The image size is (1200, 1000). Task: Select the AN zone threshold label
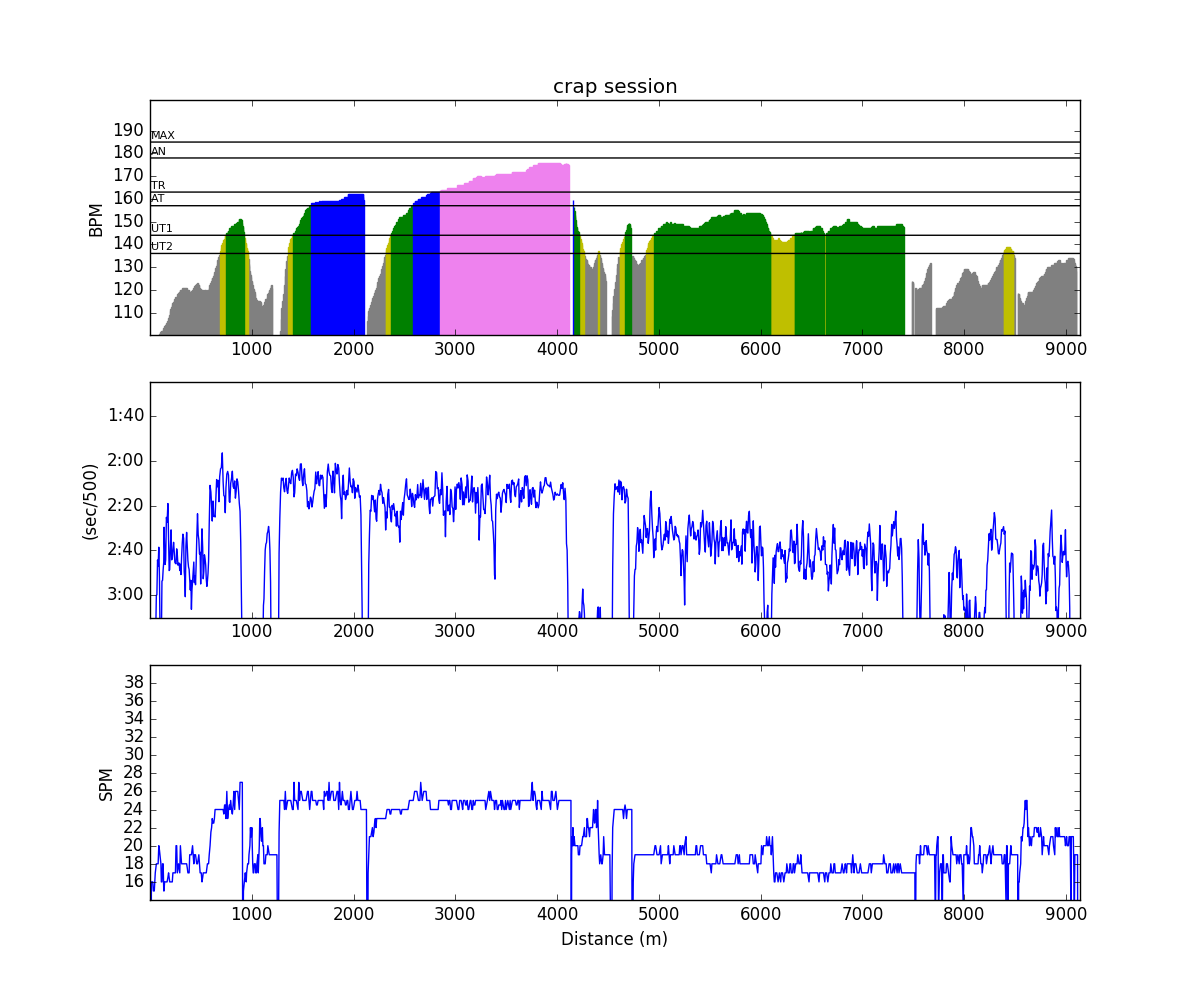pyautogui.click(x=159, y=151)
